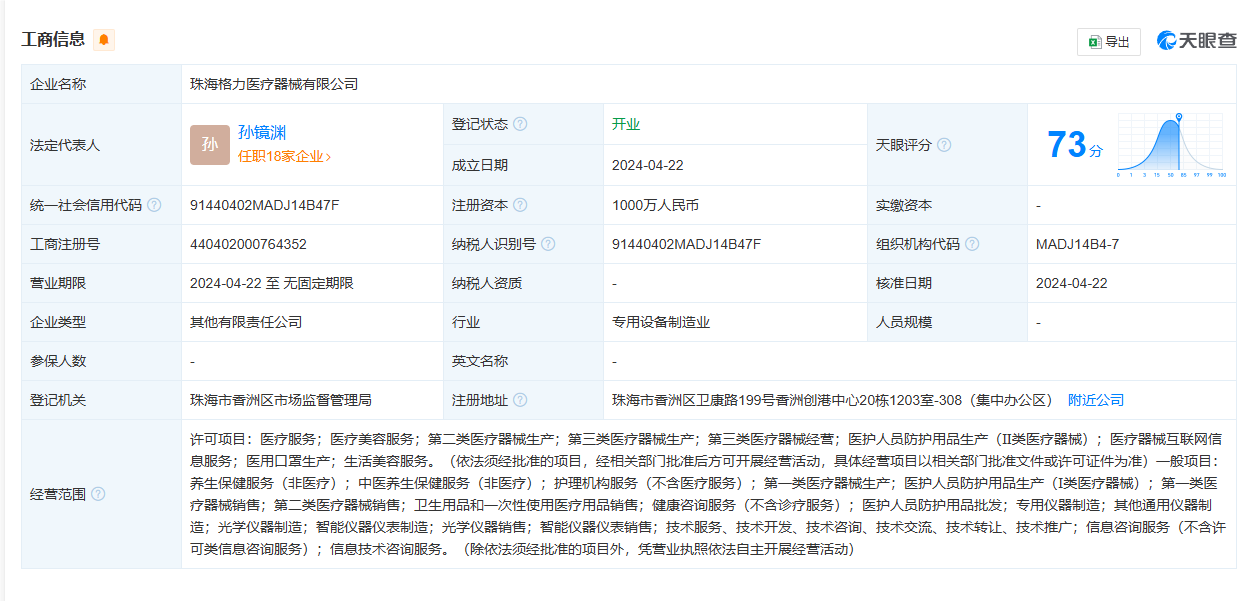Click taxpayer ID 91440402MADJ14B47F in 纳税人识别号 row

coord(687,244)
